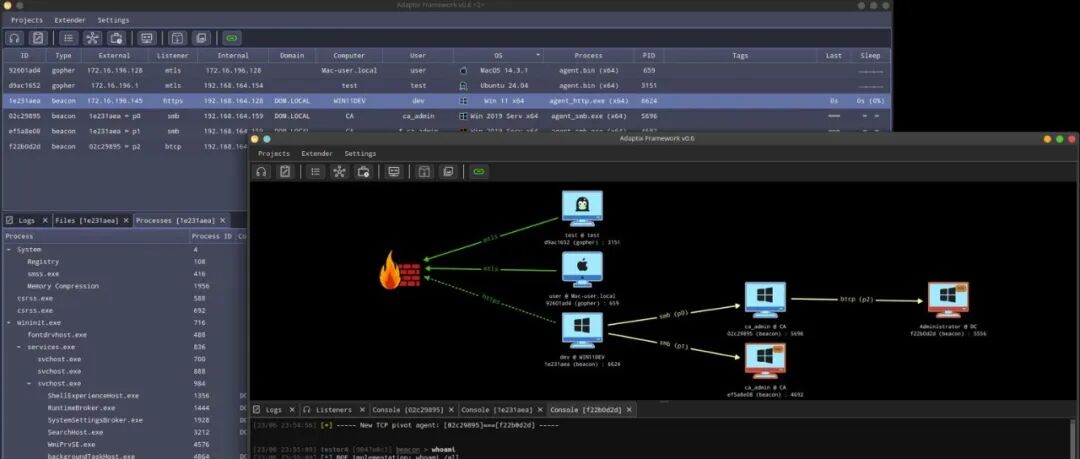The width and height of the screenshot is (1080, 459).
Task: Show sessions table list icon in back window
Action: [x=68, y=38]
